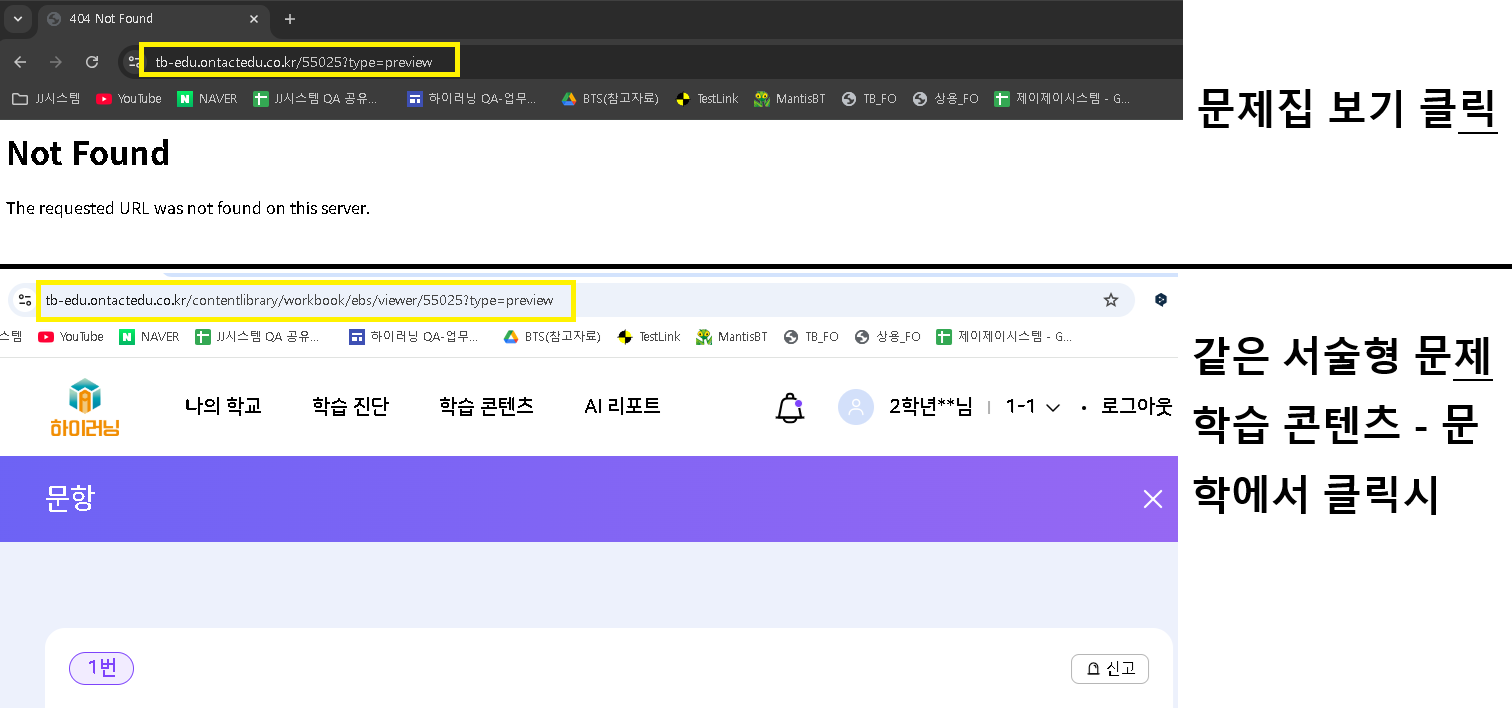Click the back arrow in top browser
1512x708 pixels.
pos(20,62)
